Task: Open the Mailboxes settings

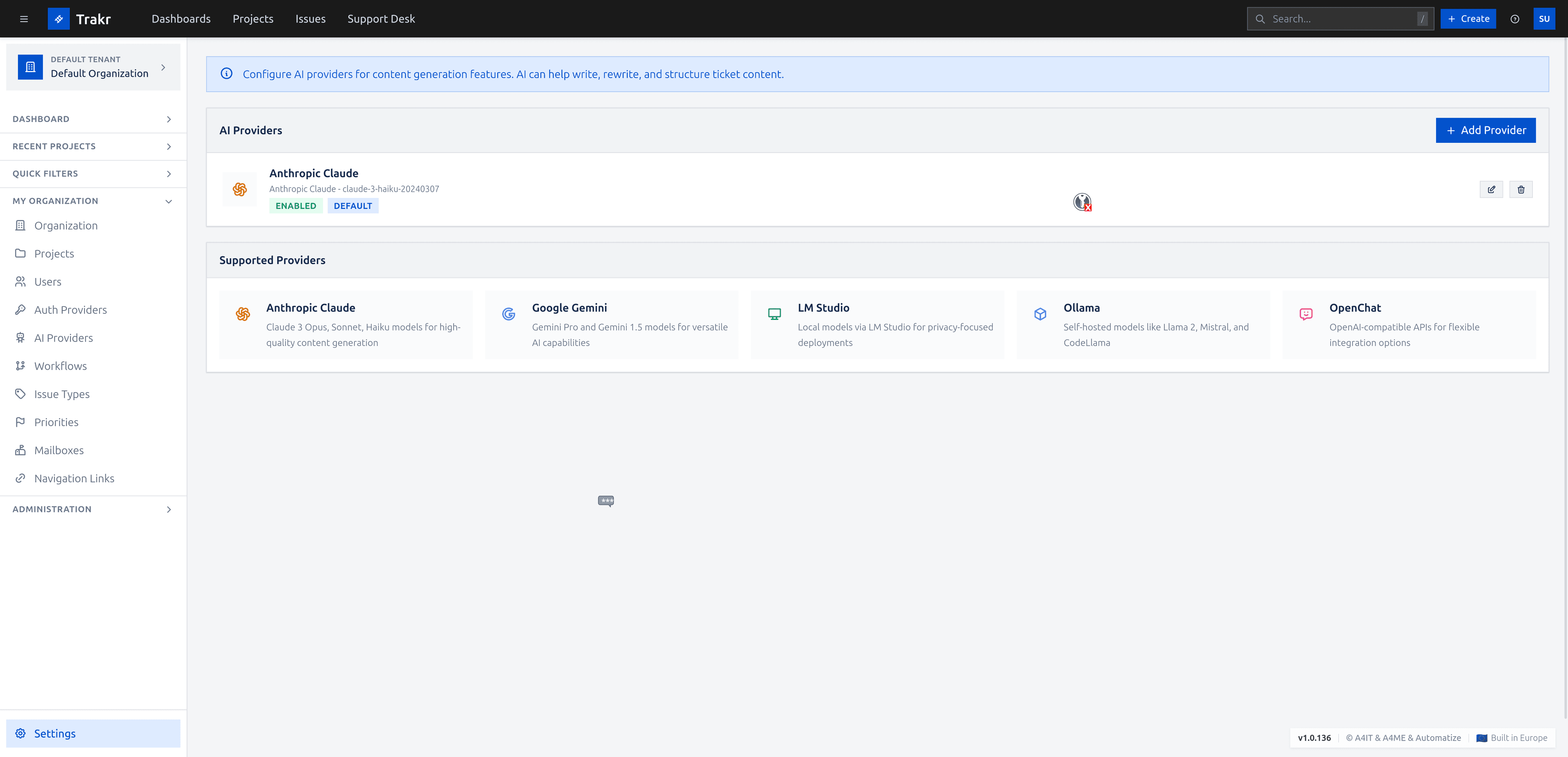Action: coord(58,450)
